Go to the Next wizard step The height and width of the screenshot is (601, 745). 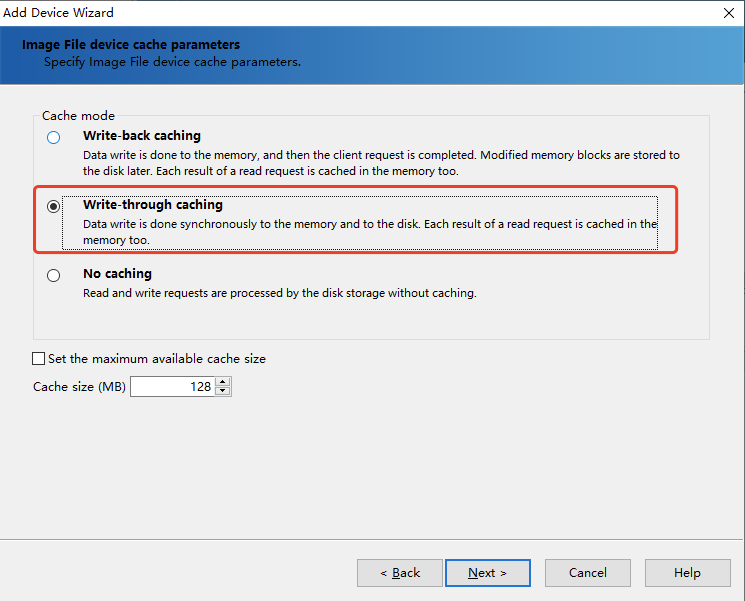point(487,573)
